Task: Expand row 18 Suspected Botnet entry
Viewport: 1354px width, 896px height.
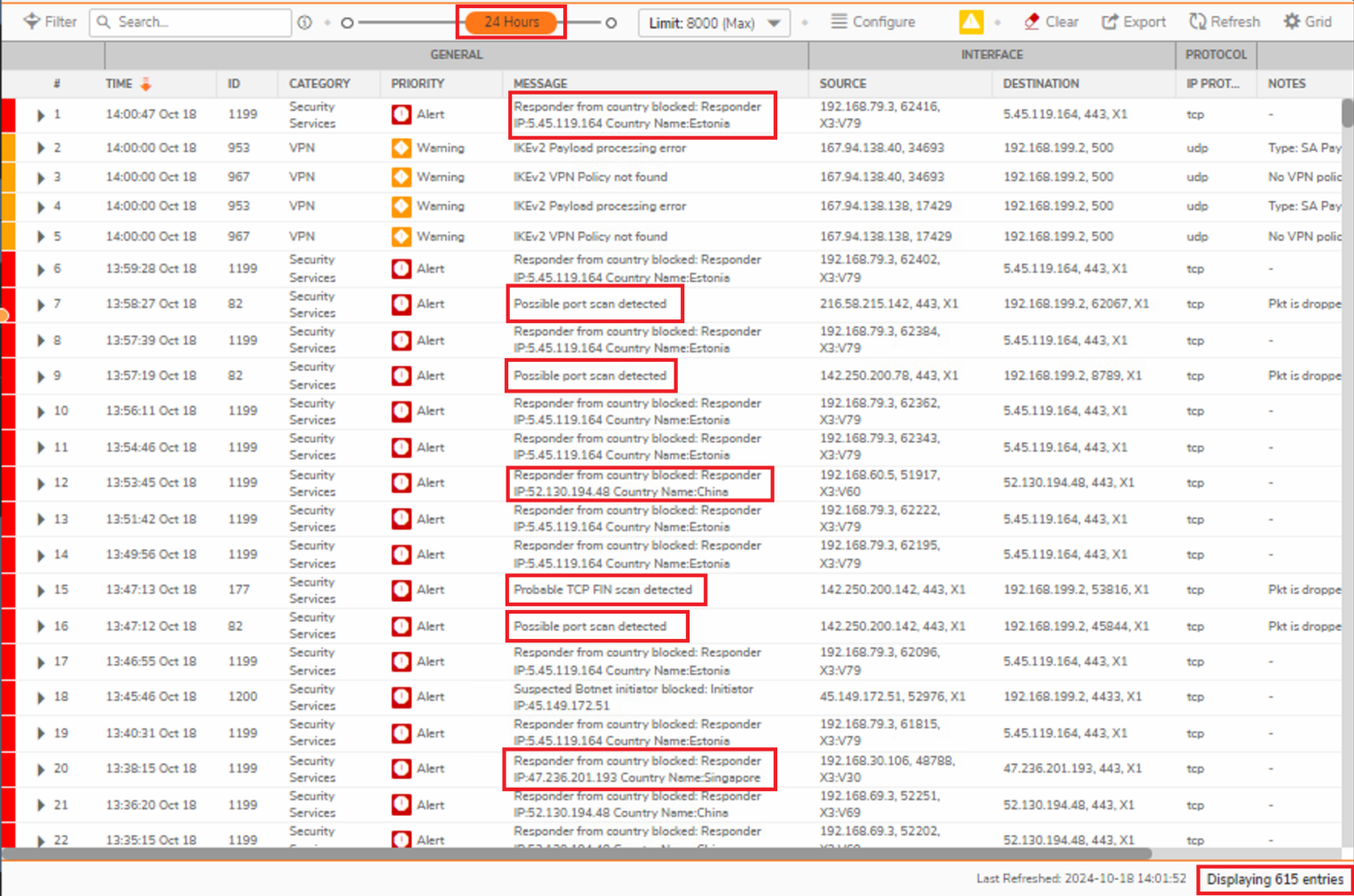Action: pyautogui.click(x=41, y=697)
